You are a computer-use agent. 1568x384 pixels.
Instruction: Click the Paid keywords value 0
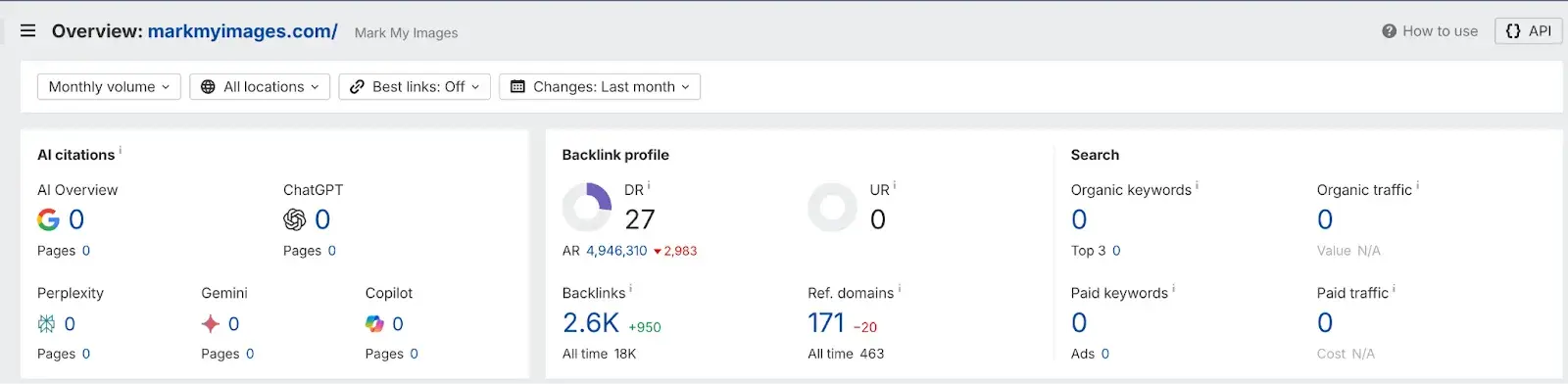point(1079,322)
